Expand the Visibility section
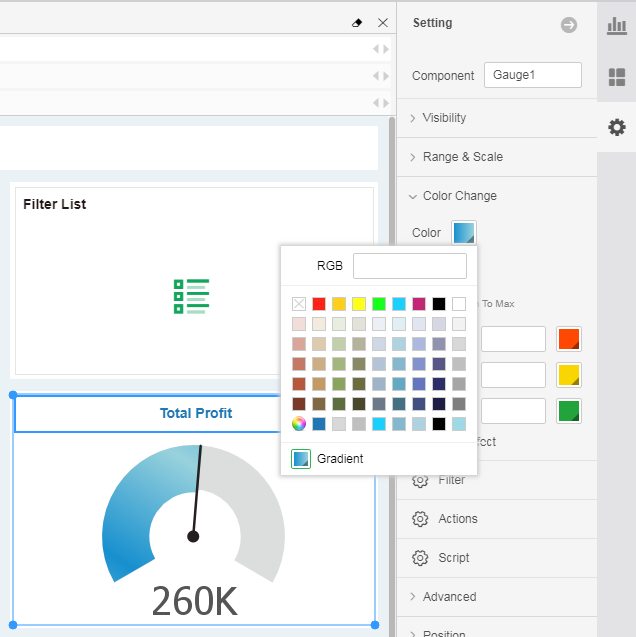Screen dimensions: 636x637 click(444, 118)
